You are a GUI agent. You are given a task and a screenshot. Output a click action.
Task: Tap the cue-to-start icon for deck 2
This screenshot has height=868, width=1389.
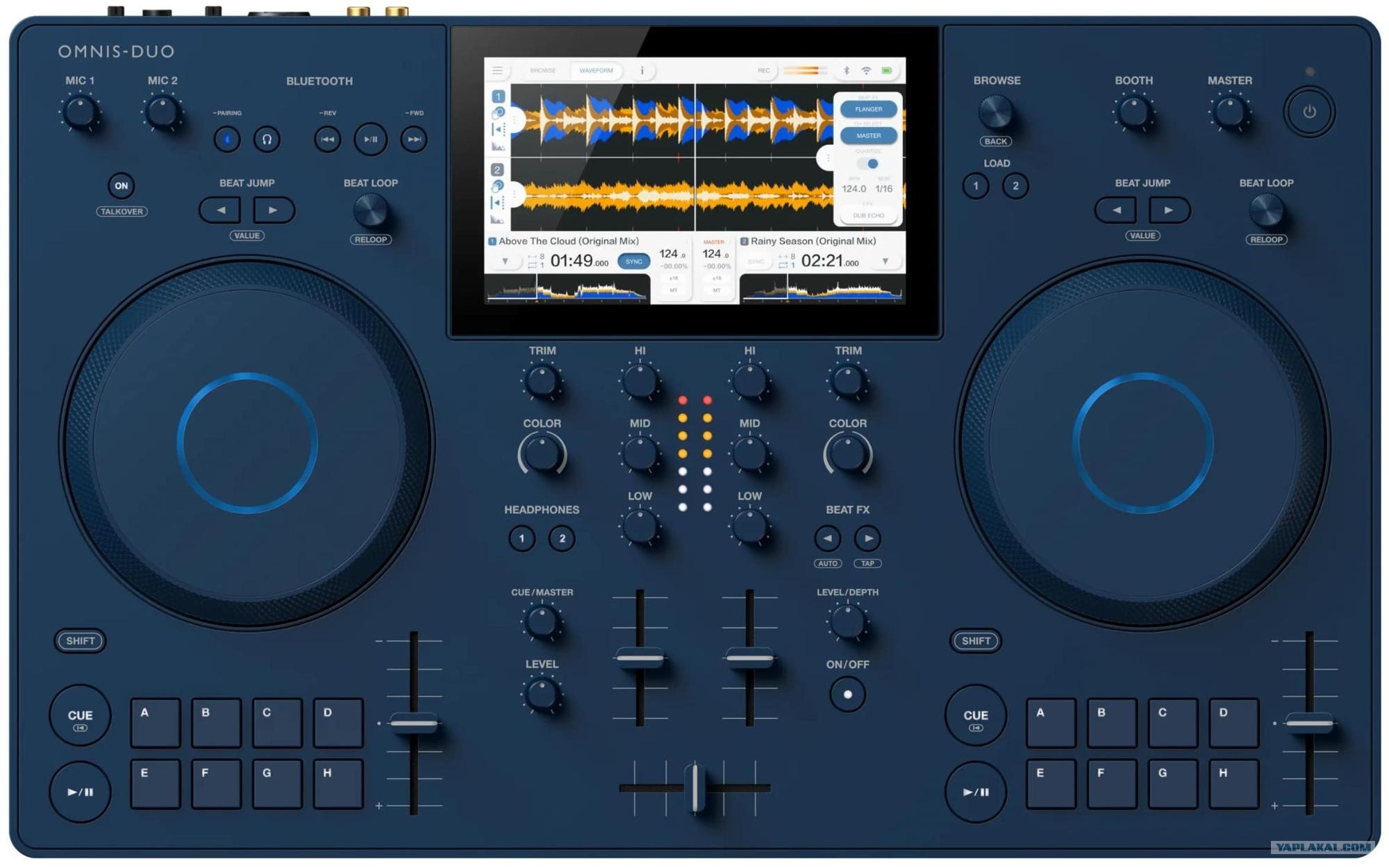click(x=497, y=203)
